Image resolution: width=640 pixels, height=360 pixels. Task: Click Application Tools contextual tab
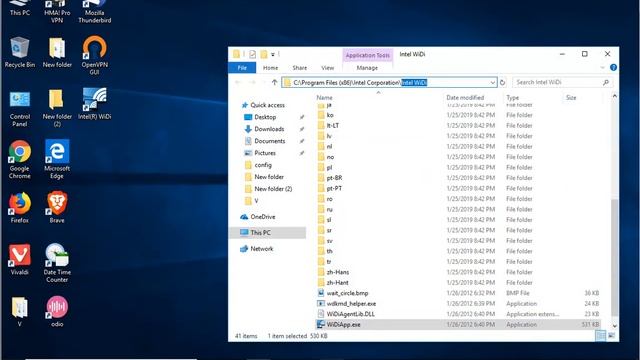point(367,55)
